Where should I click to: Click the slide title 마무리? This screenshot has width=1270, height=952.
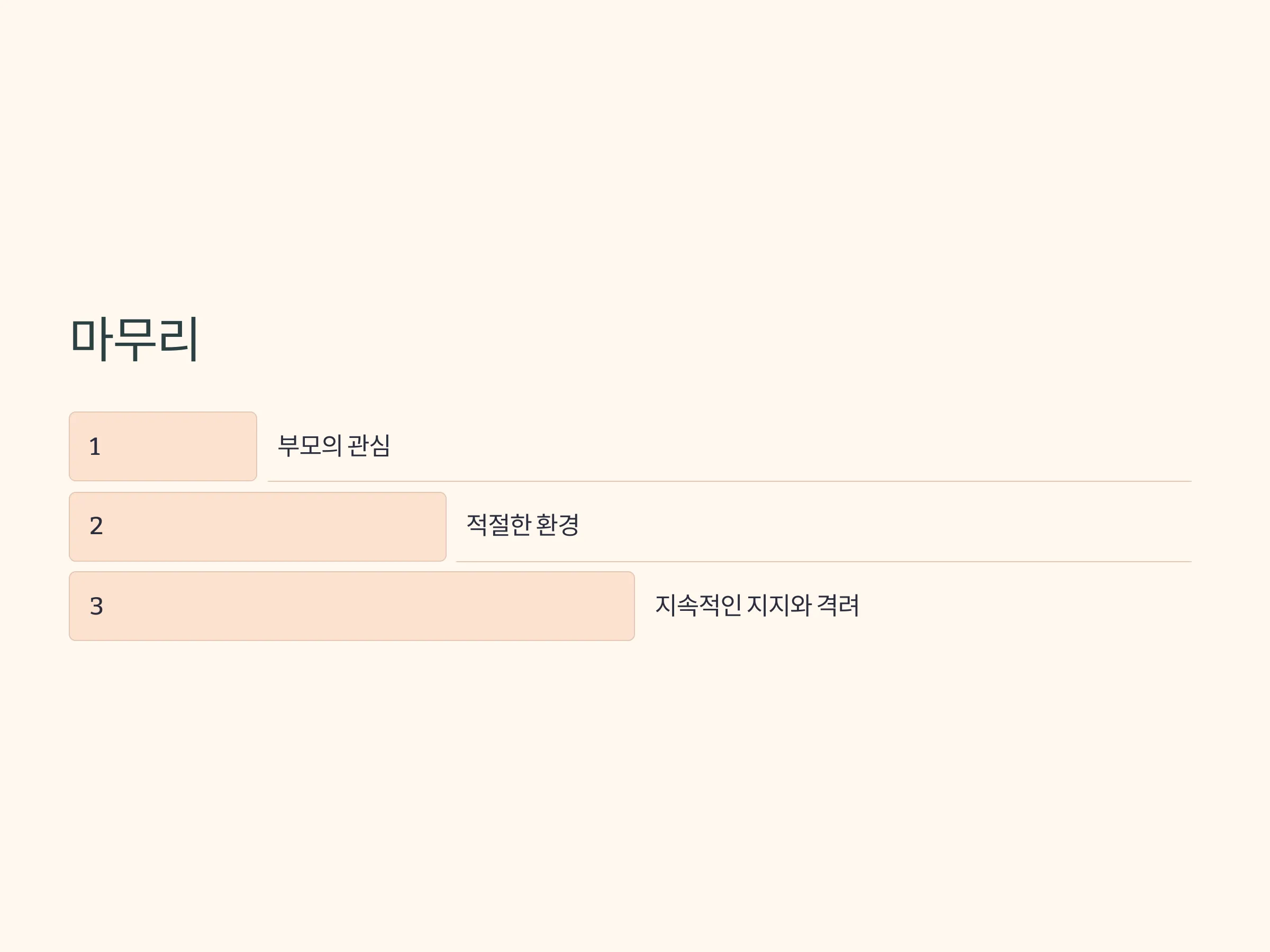click(x=134, y=338)
